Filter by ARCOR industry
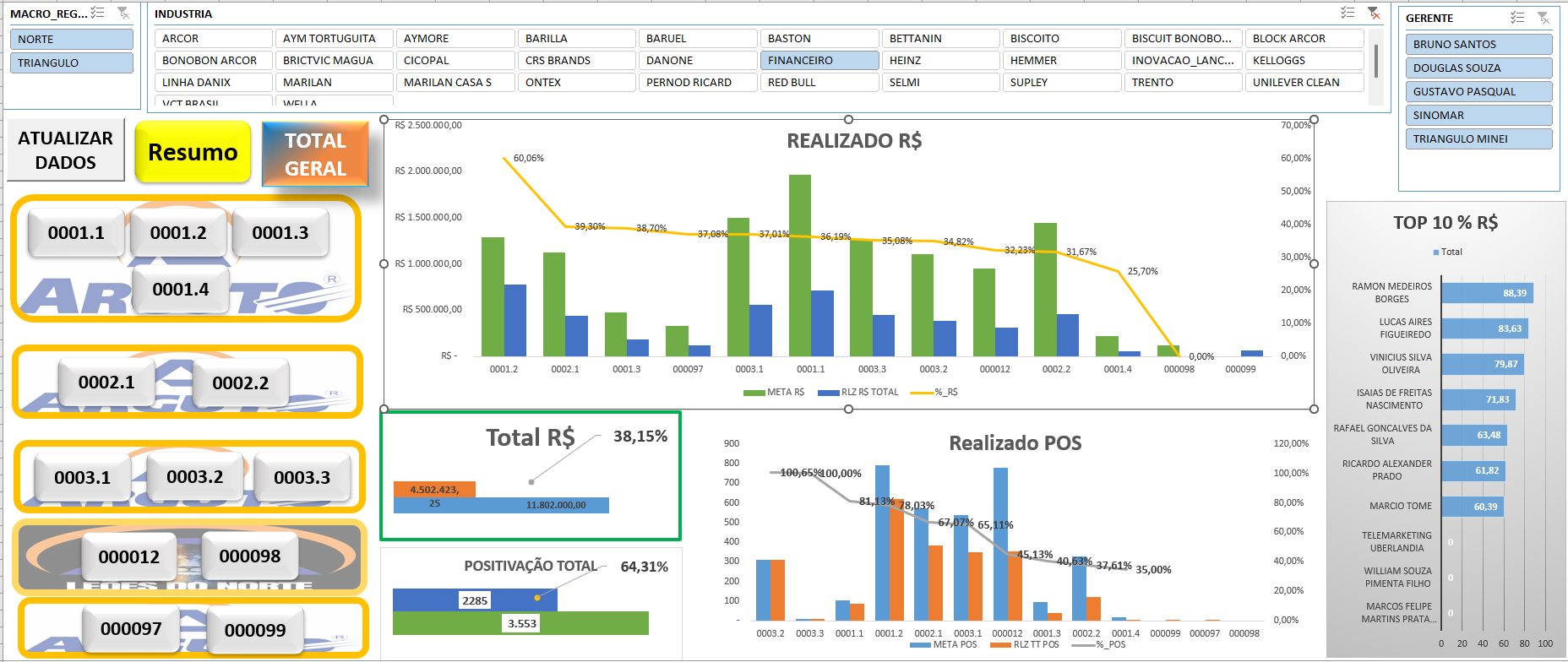 (x=214, y=38)
